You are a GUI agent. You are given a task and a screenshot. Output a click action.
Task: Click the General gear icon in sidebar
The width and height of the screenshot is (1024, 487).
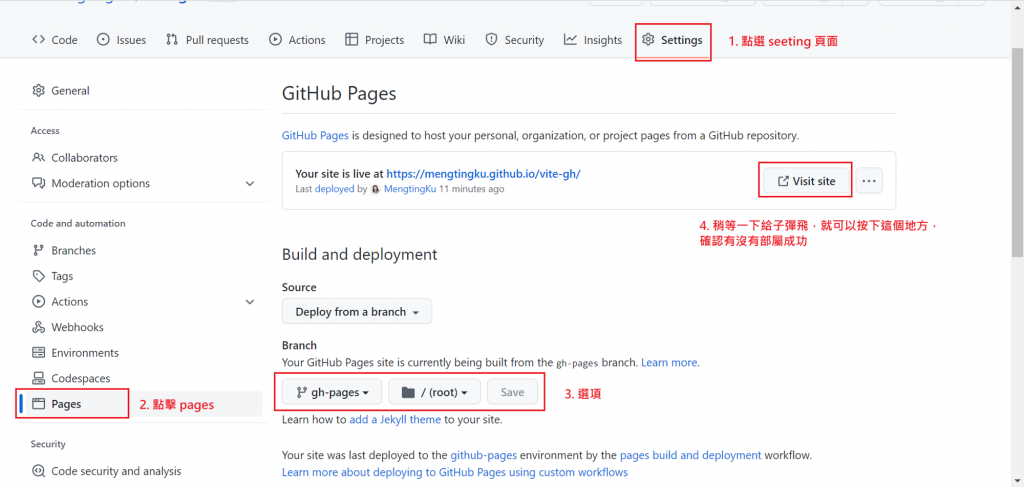[x=39, y=91]
